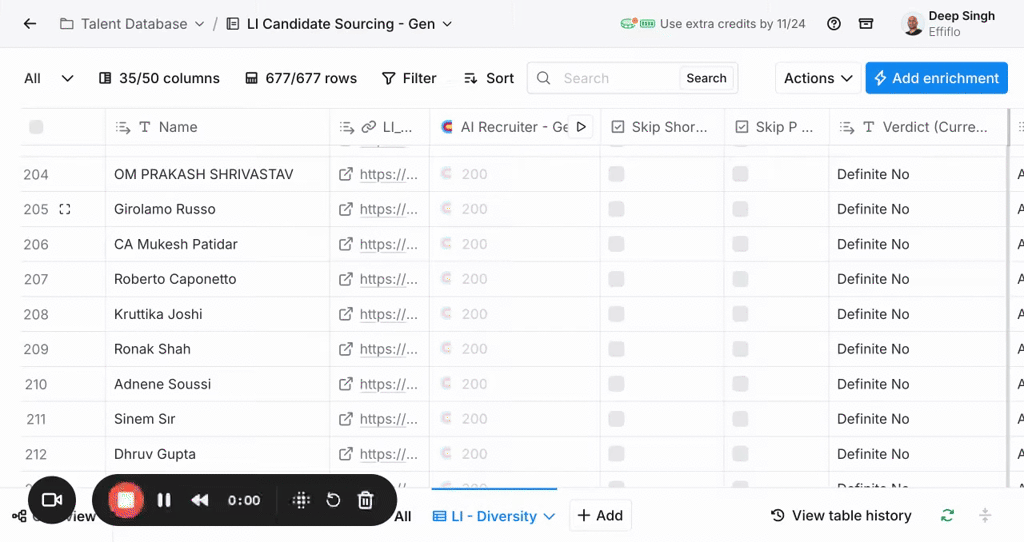This screenshot has height=542, width=1024.
Task: Toggle the recorder camera icon
Action: click(x=52, y=500)
